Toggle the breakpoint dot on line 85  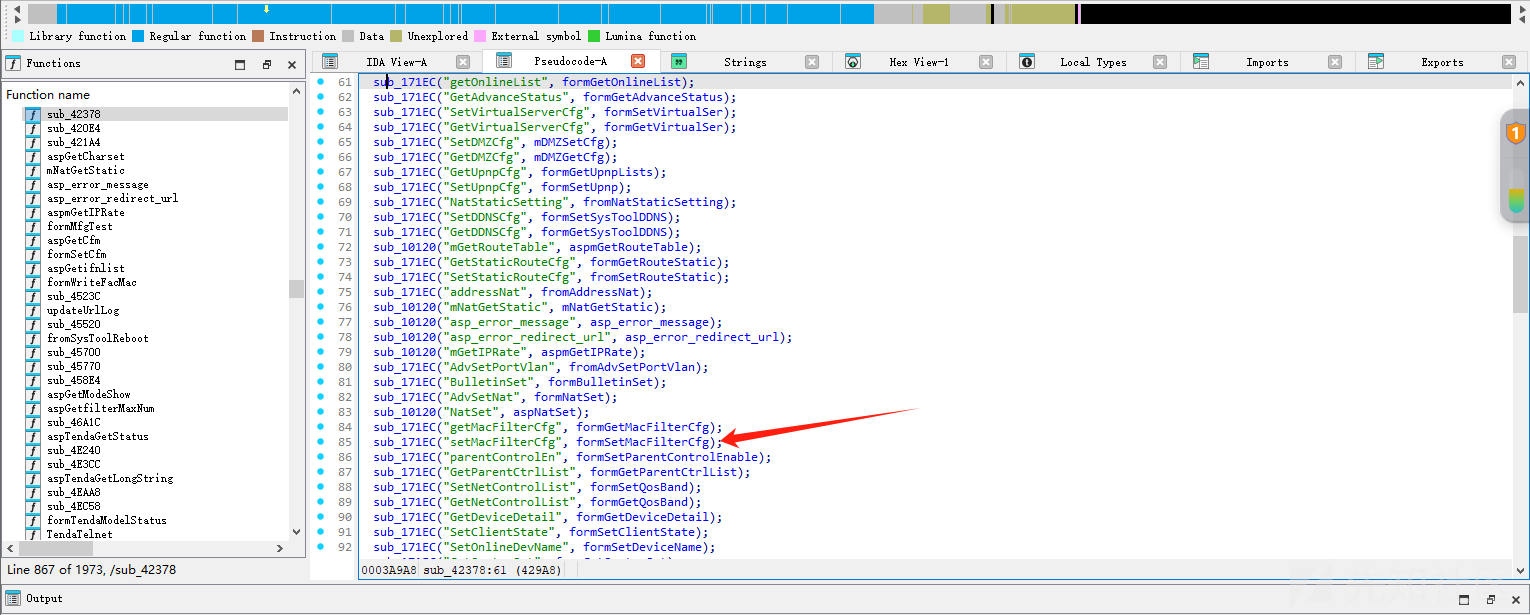point(320,442)
